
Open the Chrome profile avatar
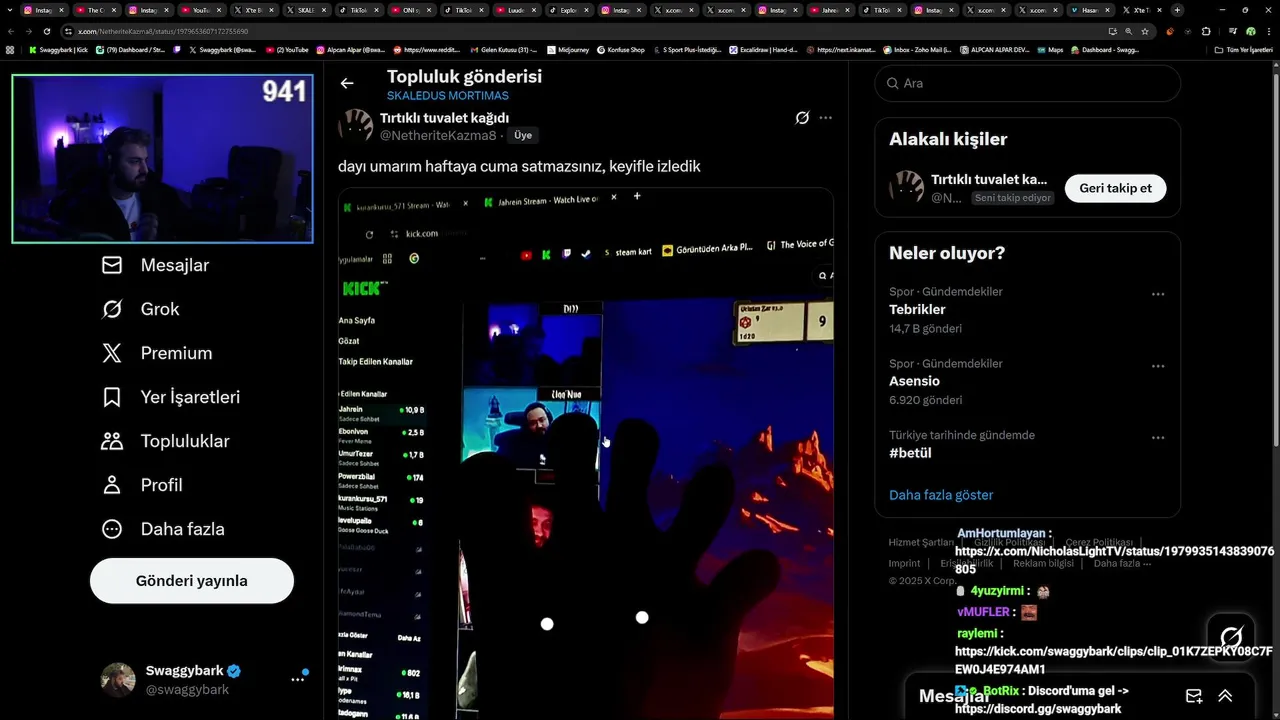tap(1250, 31)
